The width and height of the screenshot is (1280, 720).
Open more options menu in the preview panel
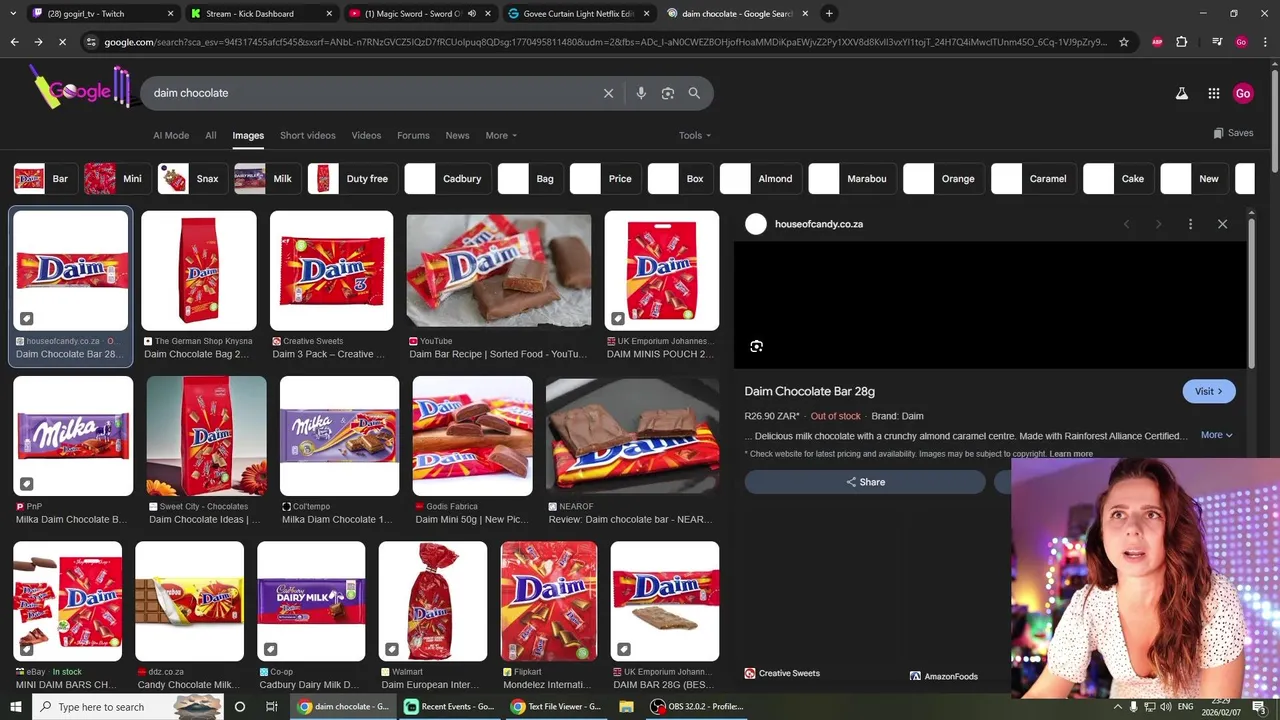(x=1190, y=224)
